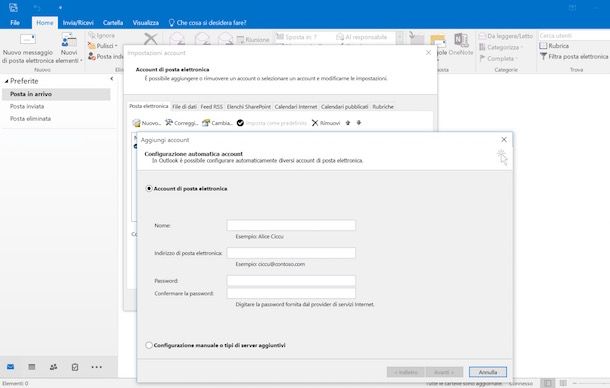Image resolution: width=610 pixels, height=388 pixels.
Task: Select Account di posta elettronica radio
Action: (x=149, y=188)
